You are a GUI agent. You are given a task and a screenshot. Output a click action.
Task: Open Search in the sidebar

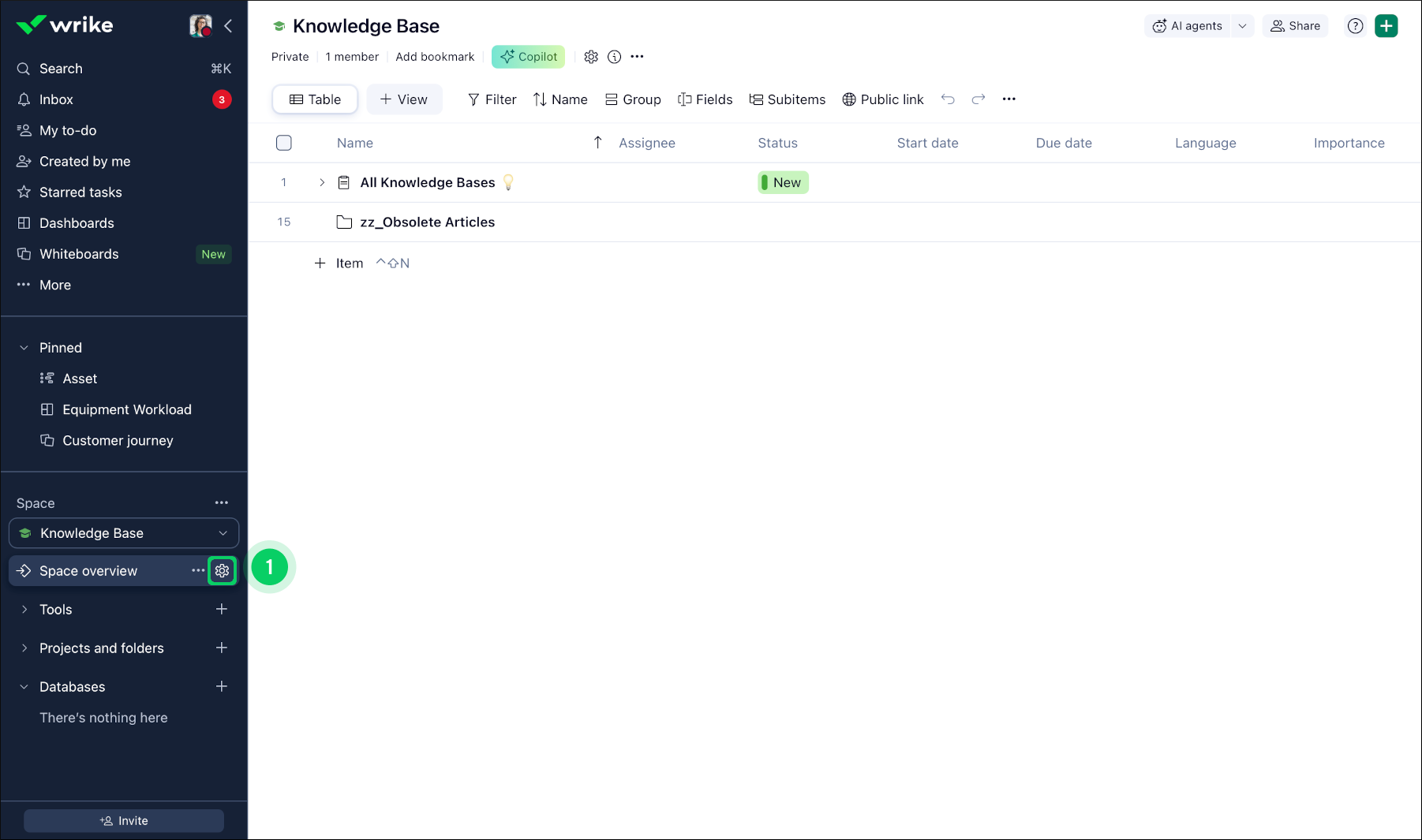[x=124, y=69]
